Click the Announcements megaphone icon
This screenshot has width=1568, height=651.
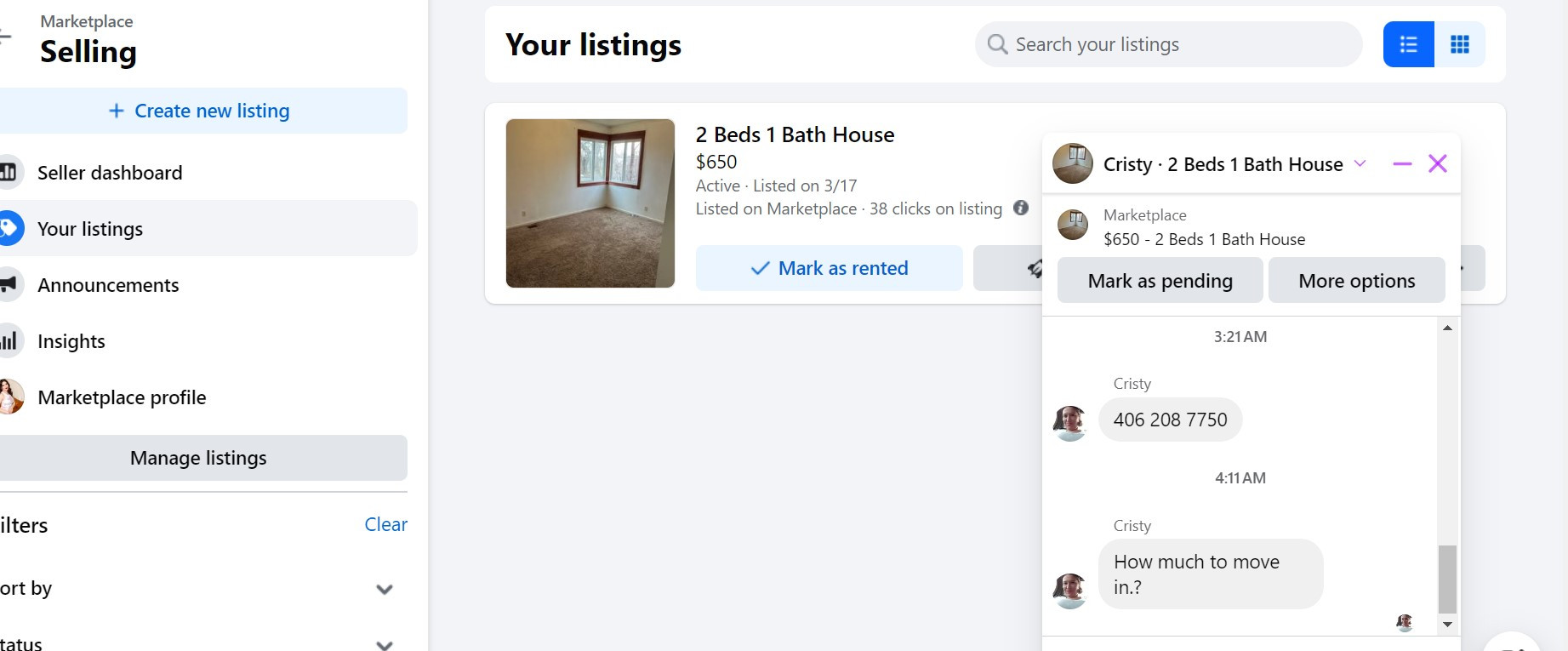point(9,285)
